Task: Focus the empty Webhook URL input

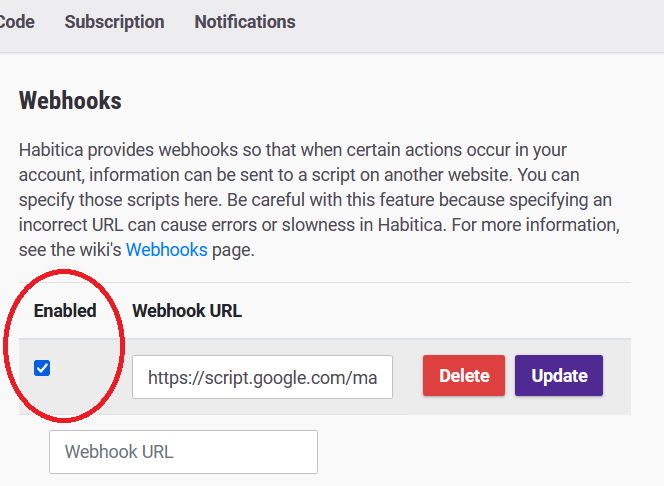Action: [x=183, y=452]
